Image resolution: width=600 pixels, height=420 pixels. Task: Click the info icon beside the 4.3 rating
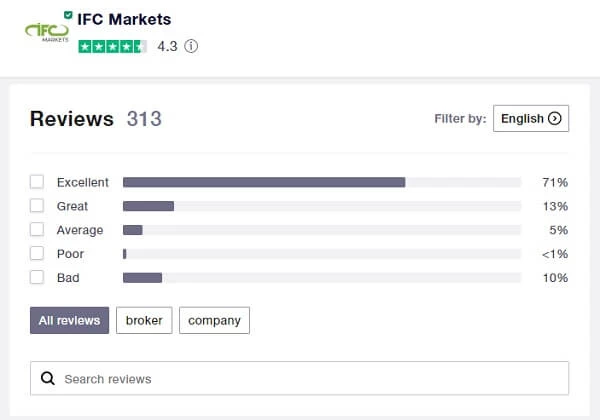[191, 46]
